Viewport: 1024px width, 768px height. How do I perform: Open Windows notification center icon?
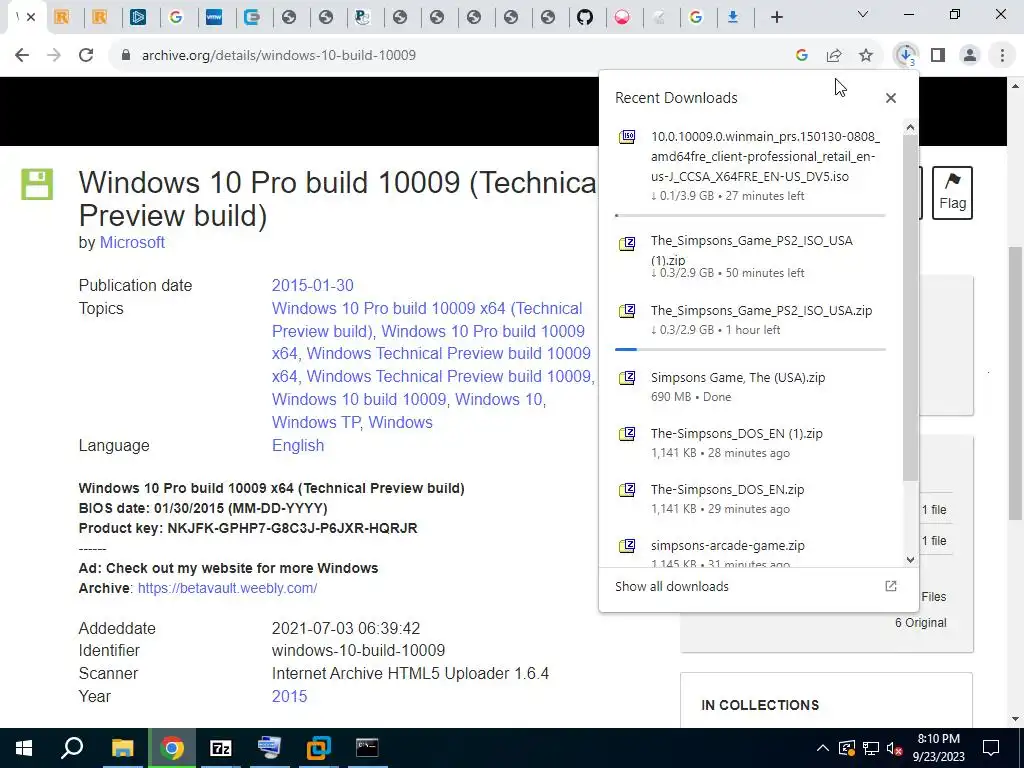pyautogui.click(x=991, y=748)
